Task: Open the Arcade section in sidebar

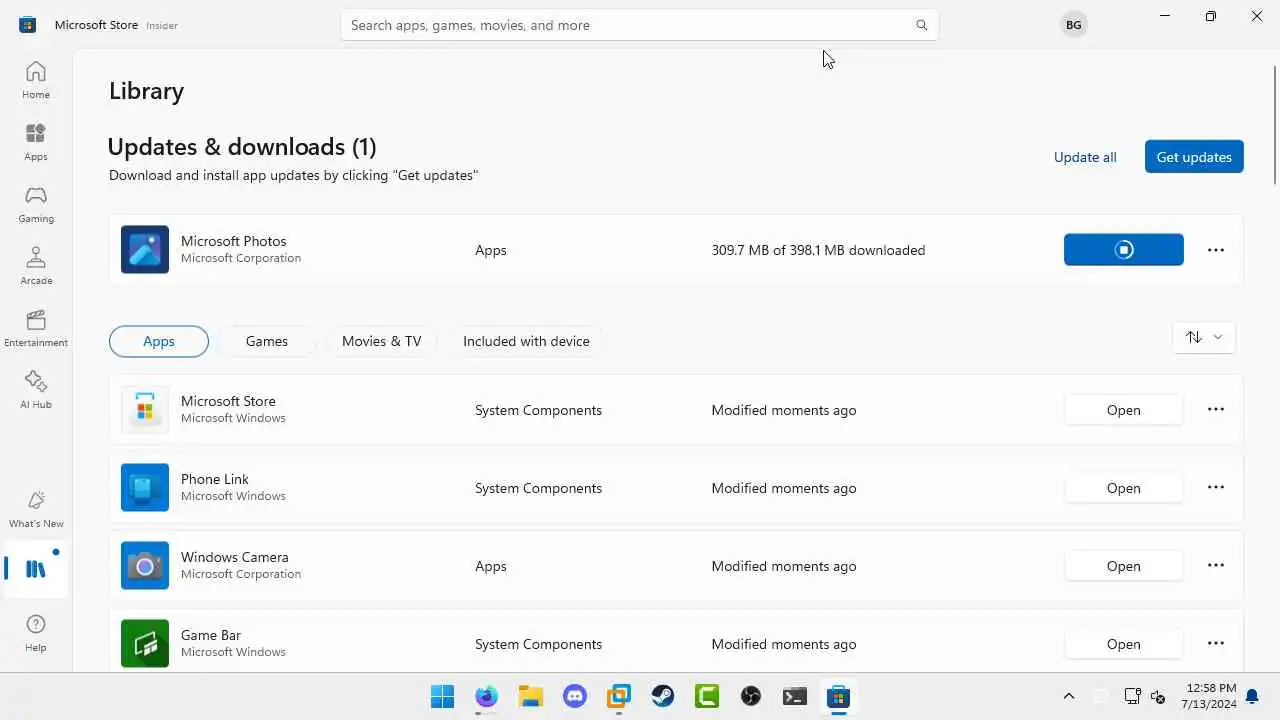Action: click(x=36, y=266)
